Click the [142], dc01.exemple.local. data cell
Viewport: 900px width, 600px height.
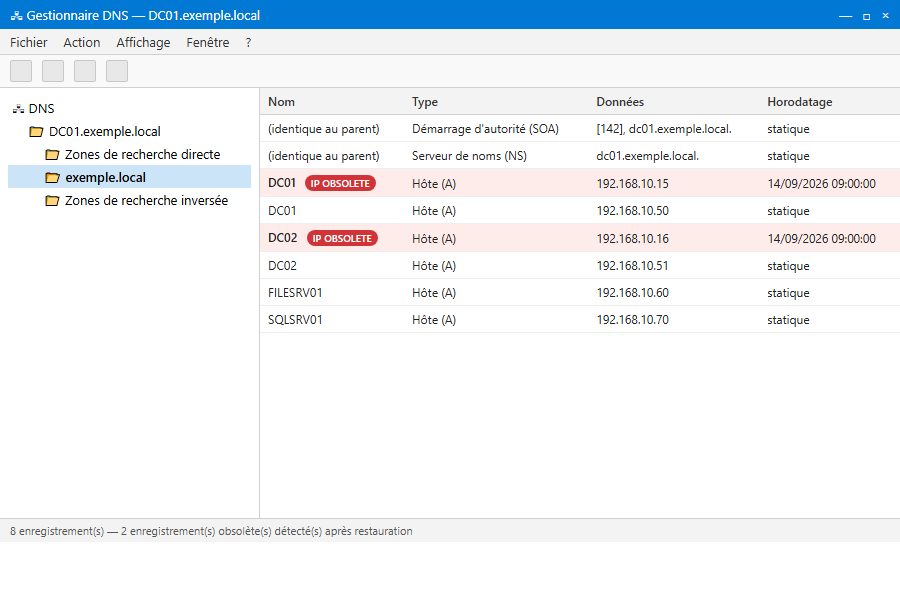[664, 129]
